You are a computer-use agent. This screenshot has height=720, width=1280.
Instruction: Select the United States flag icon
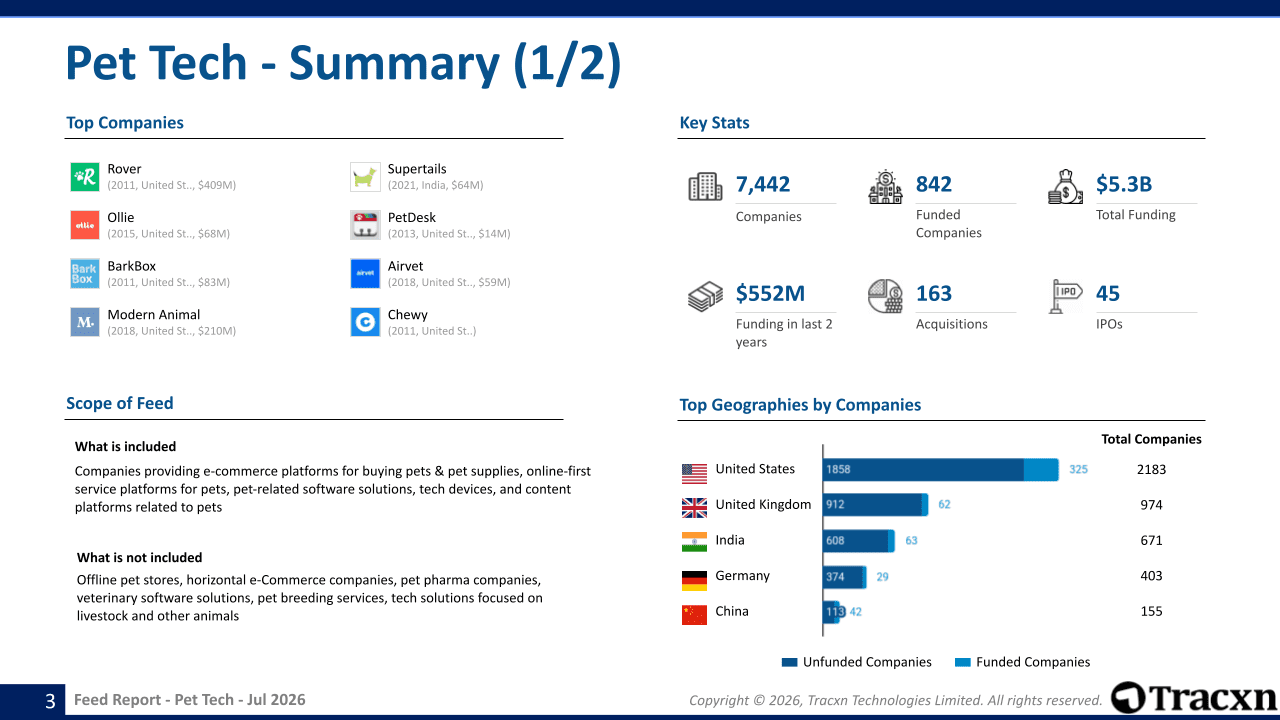click(694, 472)
